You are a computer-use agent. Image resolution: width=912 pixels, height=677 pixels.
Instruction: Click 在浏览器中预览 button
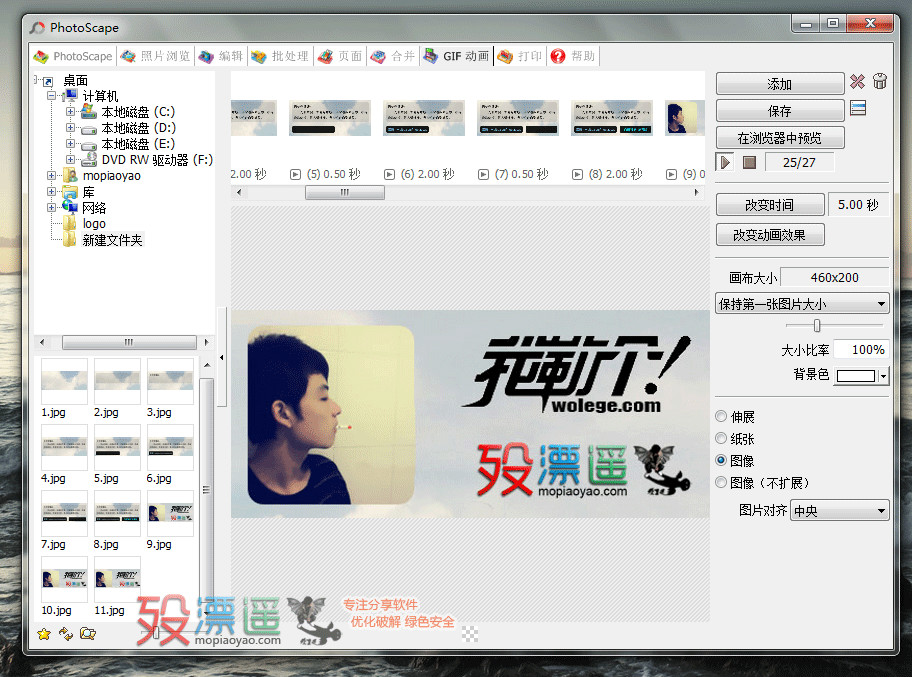pyautogui.click(x=780, y=138)
